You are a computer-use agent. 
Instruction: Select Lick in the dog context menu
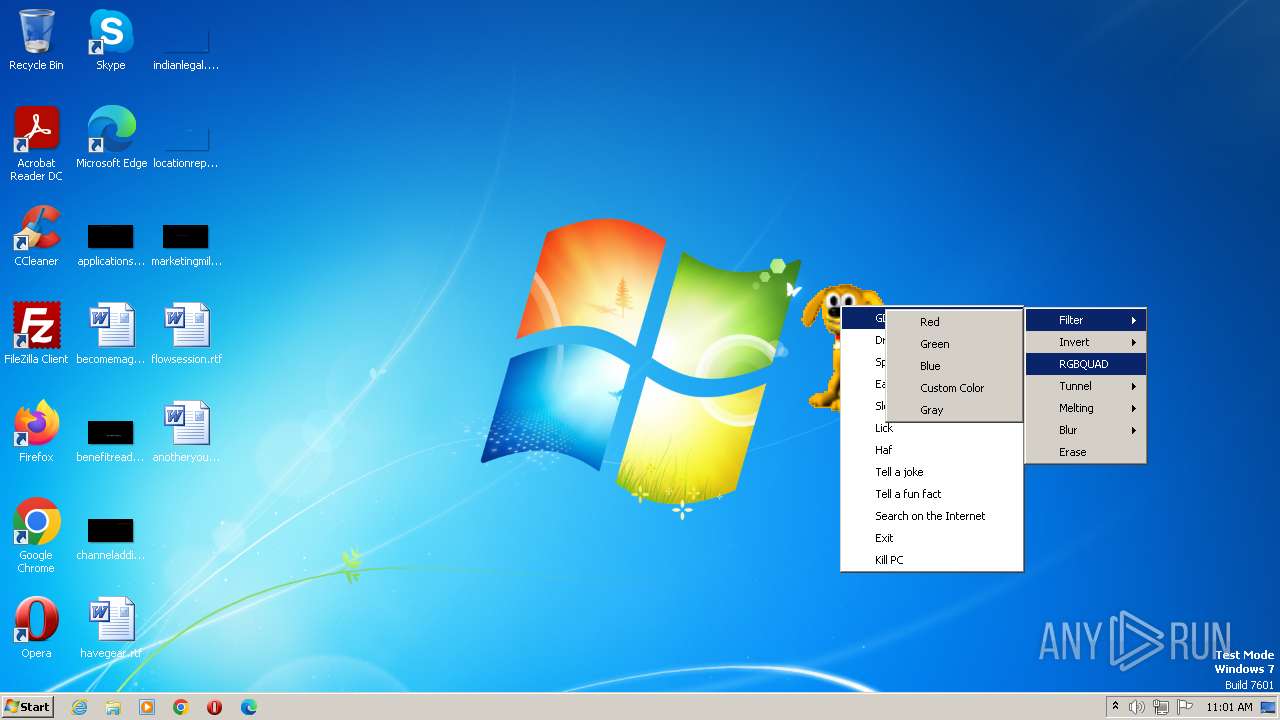pos(932,428)
